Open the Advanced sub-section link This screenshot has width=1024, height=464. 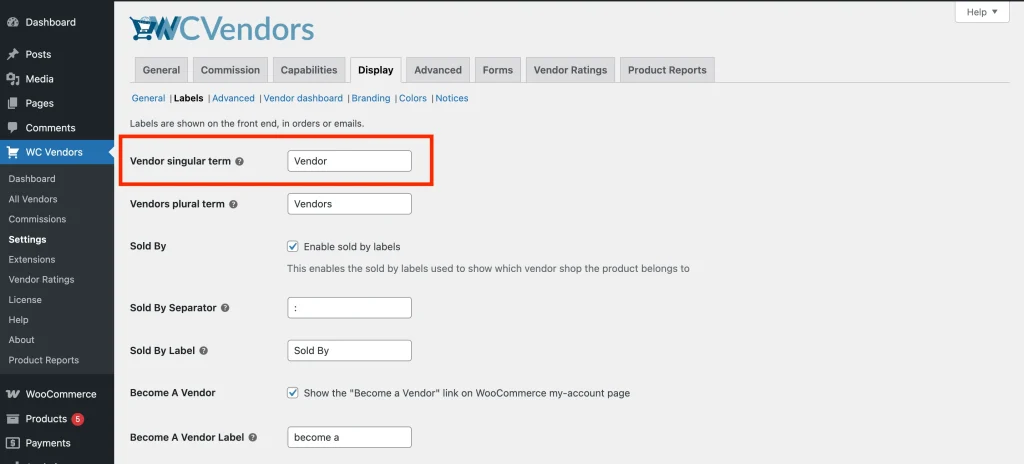point(233,98)
